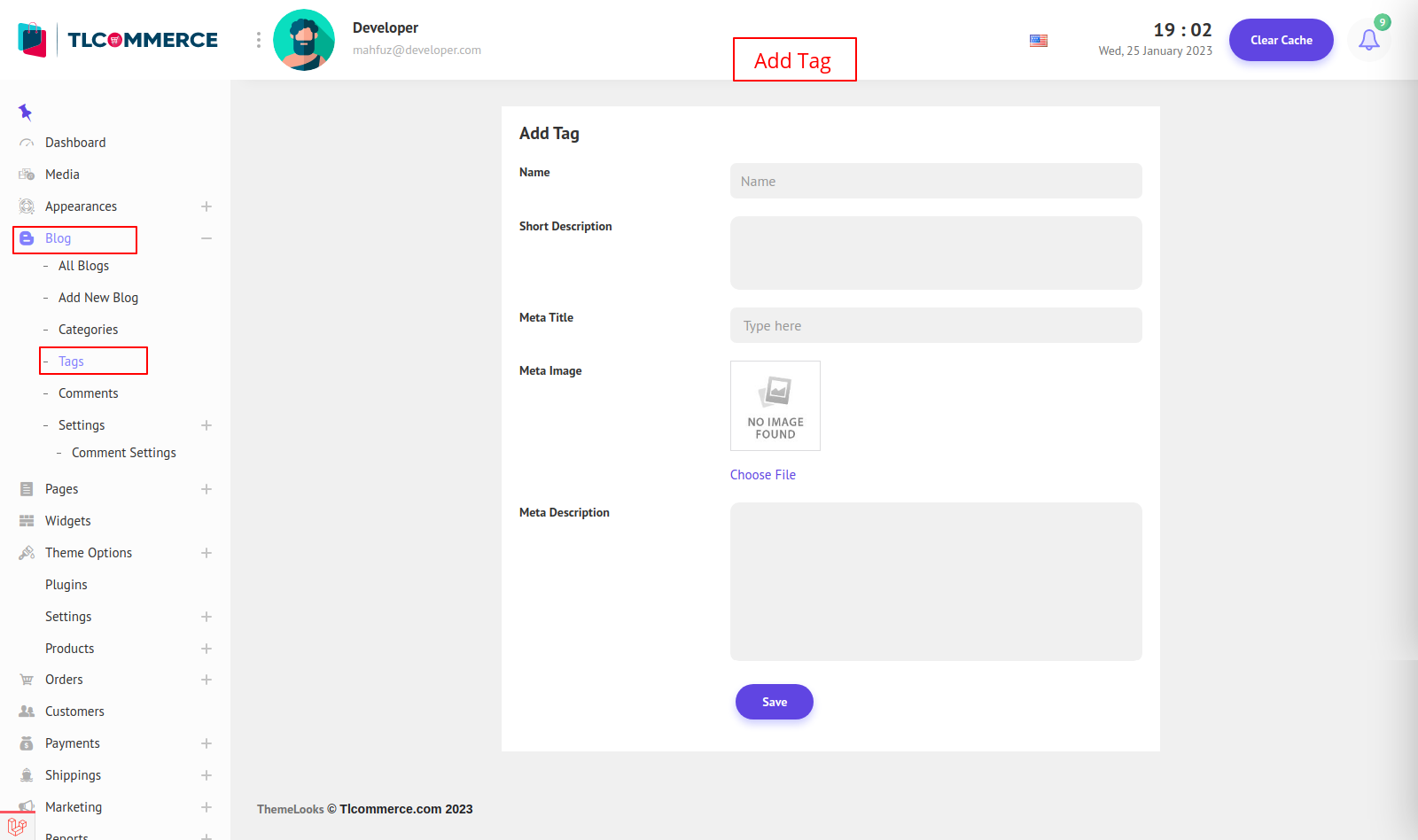This screenshot has width=1418, height=840.
Task: Open Tags under Blog menu
Action: (x=71, y=362)
